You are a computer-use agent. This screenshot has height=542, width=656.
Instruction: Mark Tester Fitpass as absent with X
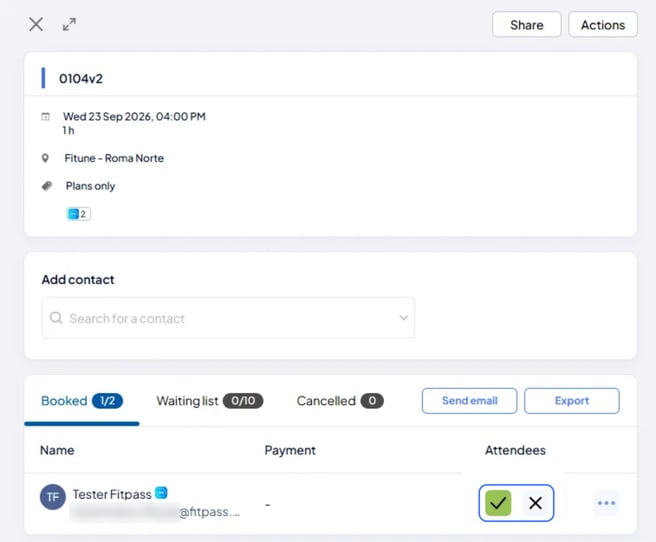(x=535, y=503)
